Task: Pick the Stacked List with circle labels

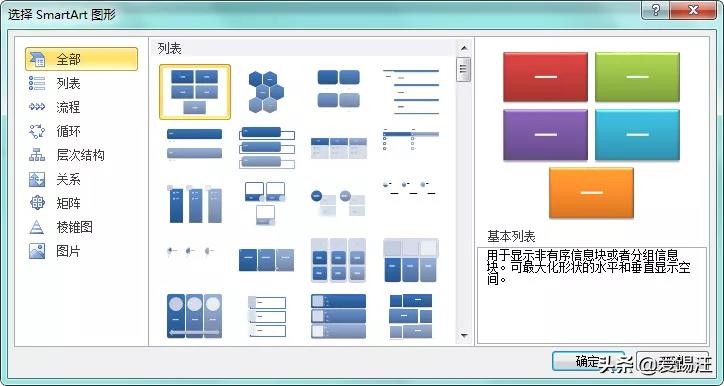Action: point(338,203)
